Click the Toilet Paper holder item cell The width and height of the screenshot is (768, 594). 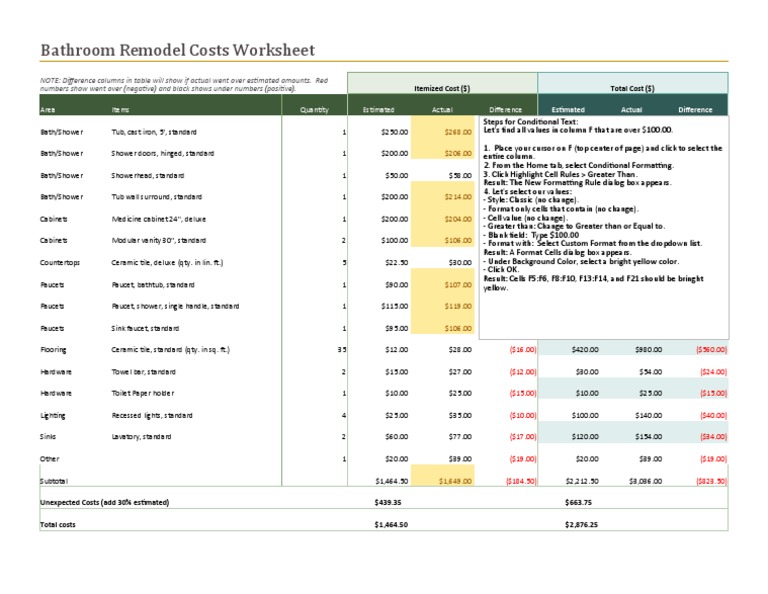coord(142,393)
